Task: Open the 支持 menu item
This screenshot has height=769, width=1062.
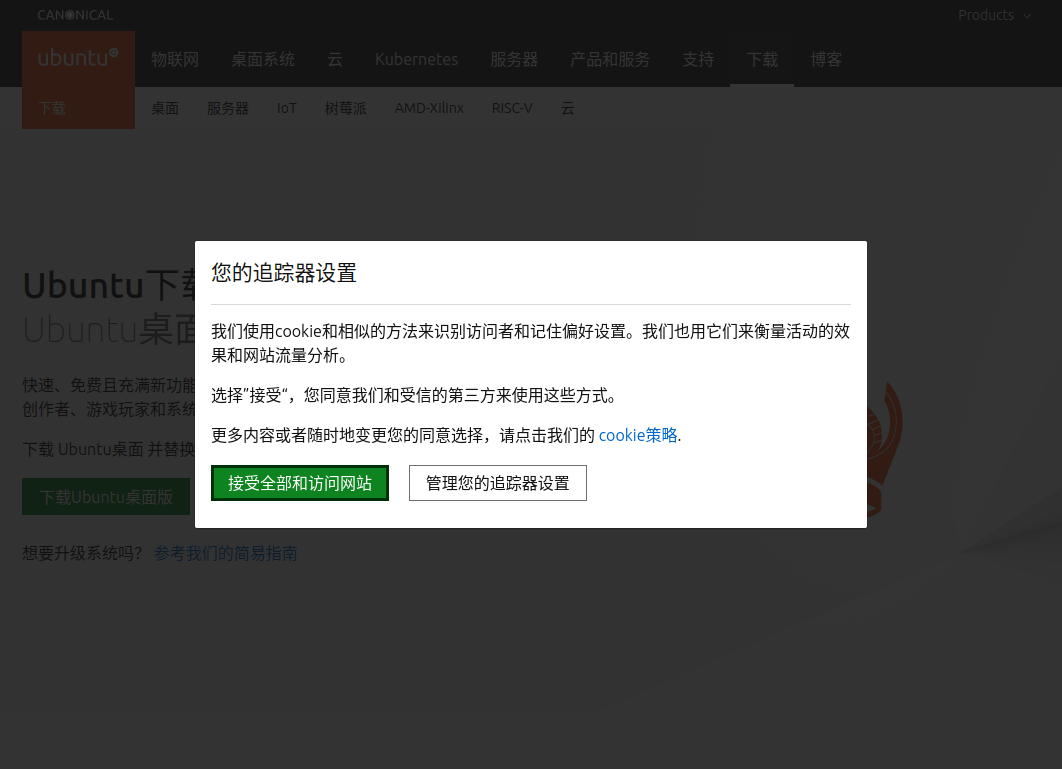Action: 698,60
